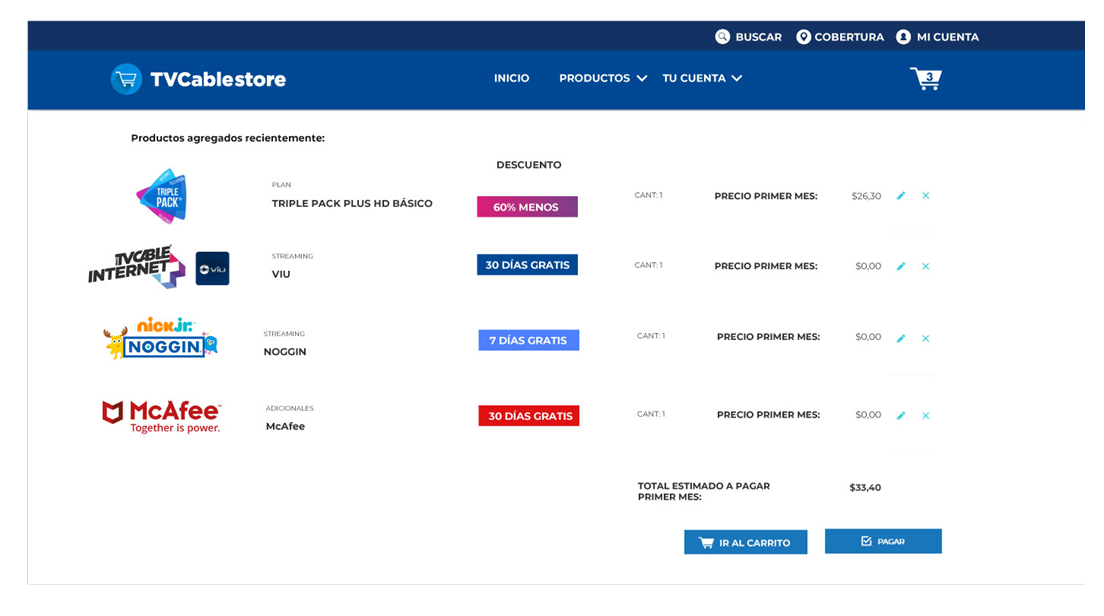
Task: Expand the PRODUCTOS dropdown chevron
Action: [x=641, y=78]
